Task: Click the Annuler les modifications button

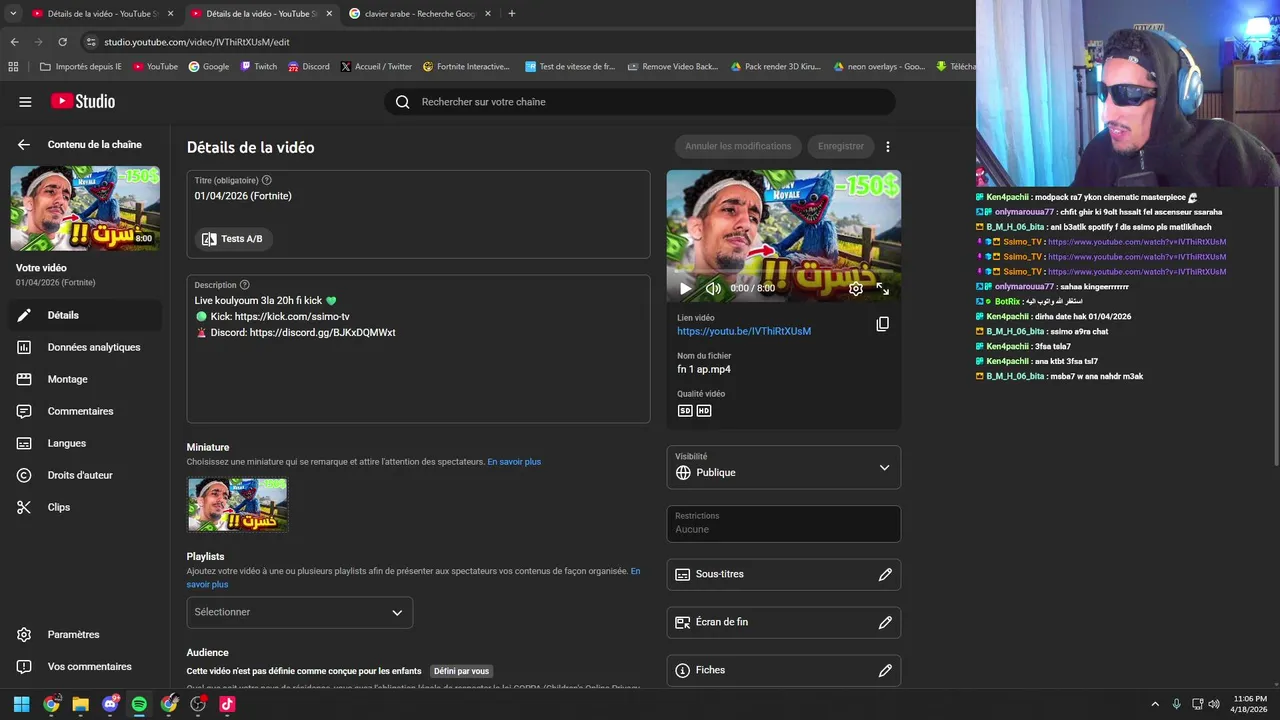Action: [738, 146]
